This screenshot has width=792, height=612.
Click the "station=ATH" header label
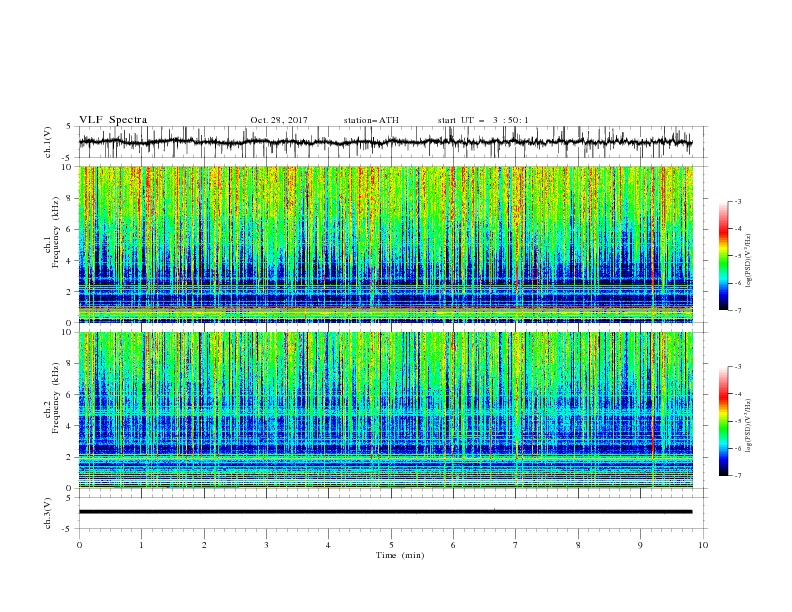pos(371,120)
